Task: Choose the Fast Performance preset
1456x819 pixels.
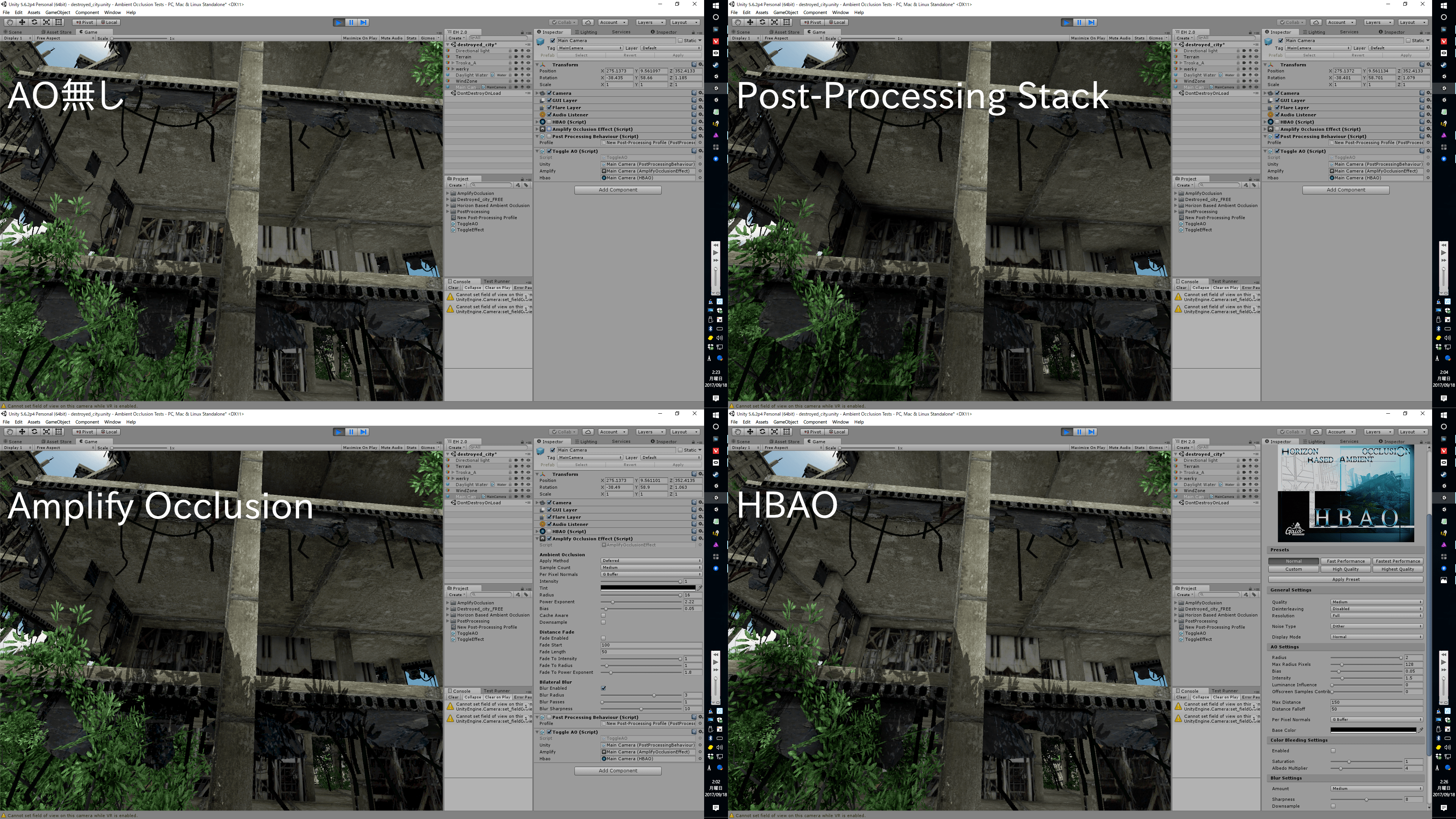Action: [x=1345, y=561]
